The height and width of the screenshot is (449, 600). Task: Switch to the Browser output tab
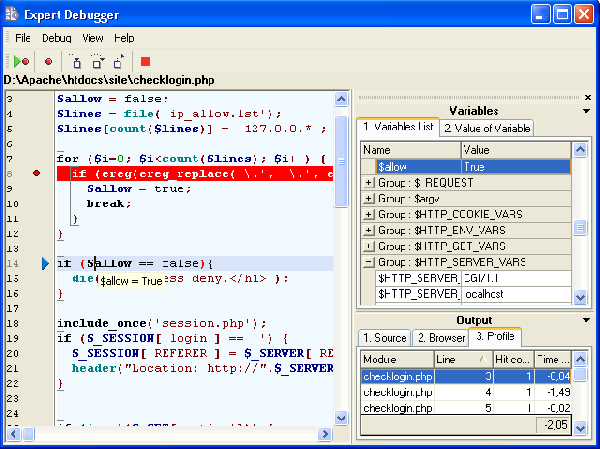[441, 337]
